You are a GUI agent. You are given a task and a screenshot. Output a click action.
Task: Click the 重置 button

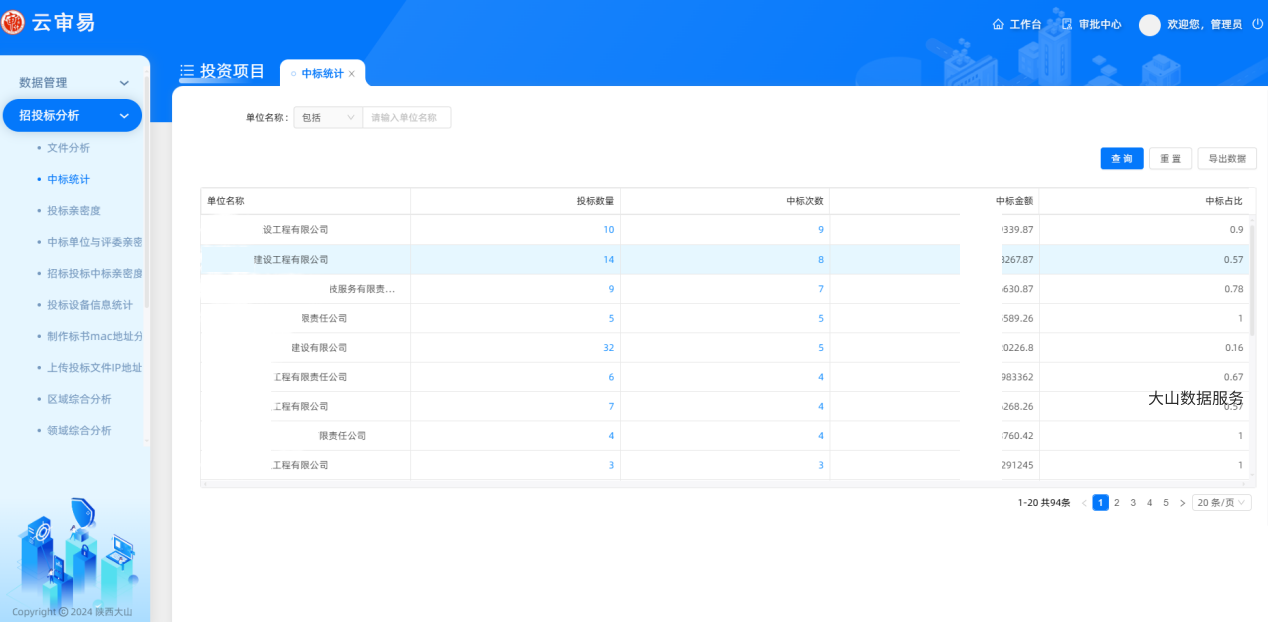1170,159
